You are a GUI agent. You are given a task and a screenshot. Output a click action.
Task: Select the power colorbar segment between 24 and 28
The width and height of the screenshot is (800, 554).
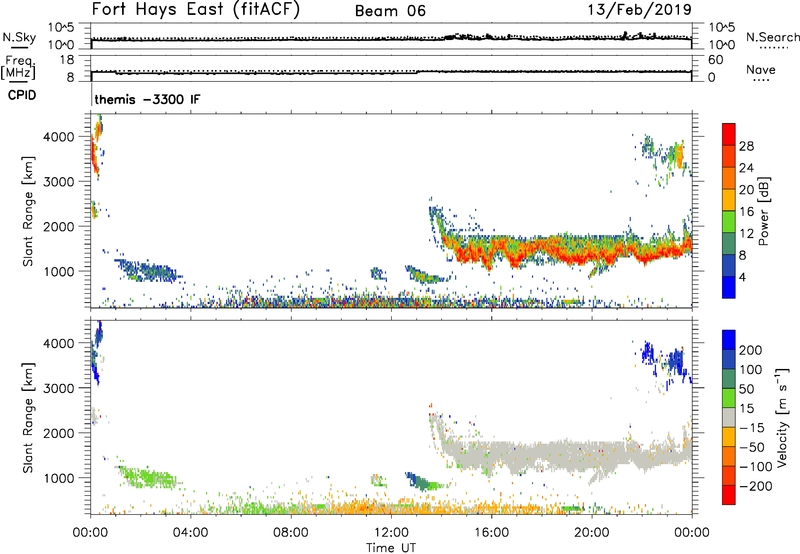coord(729,156)
